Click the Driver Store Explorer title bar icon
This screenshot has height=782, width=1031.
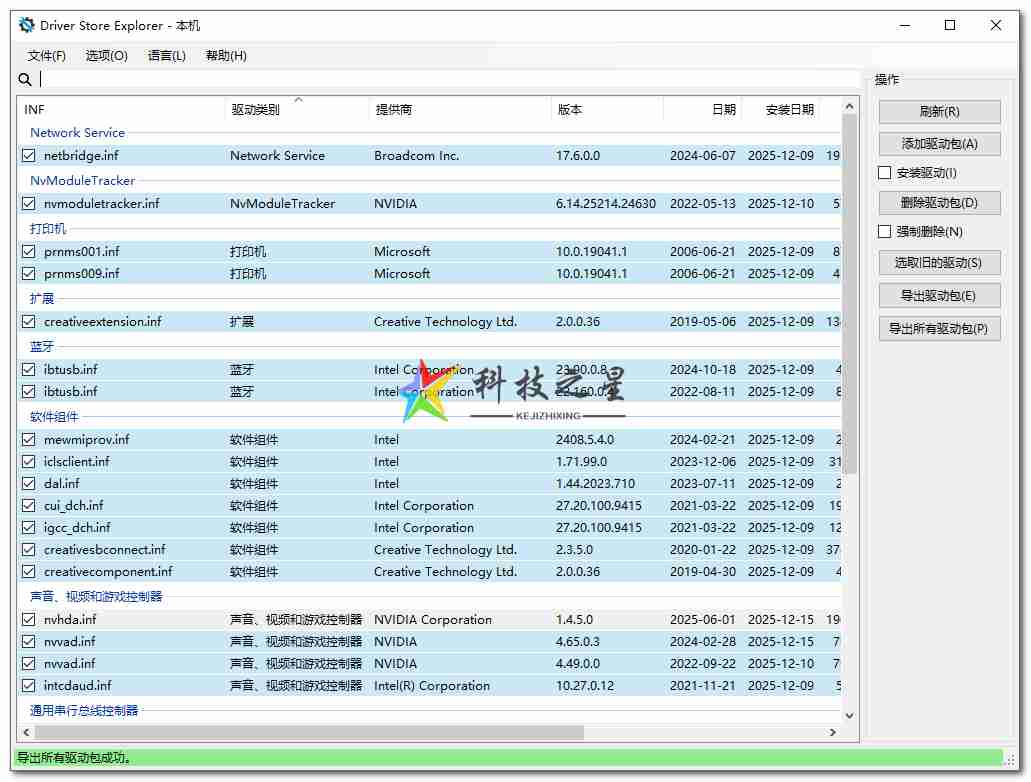(25, 25)
